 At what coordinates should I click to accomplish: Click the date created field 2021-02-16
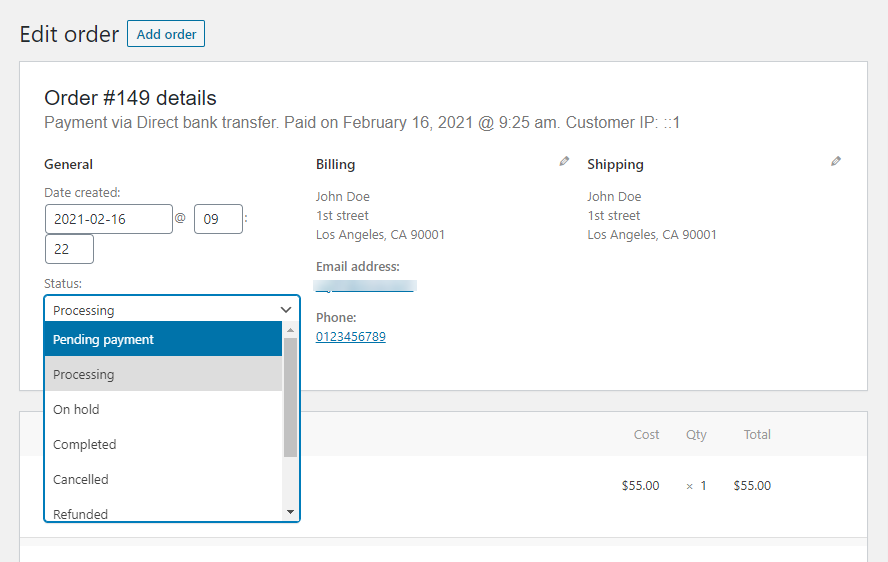click(x=109, y=219)
